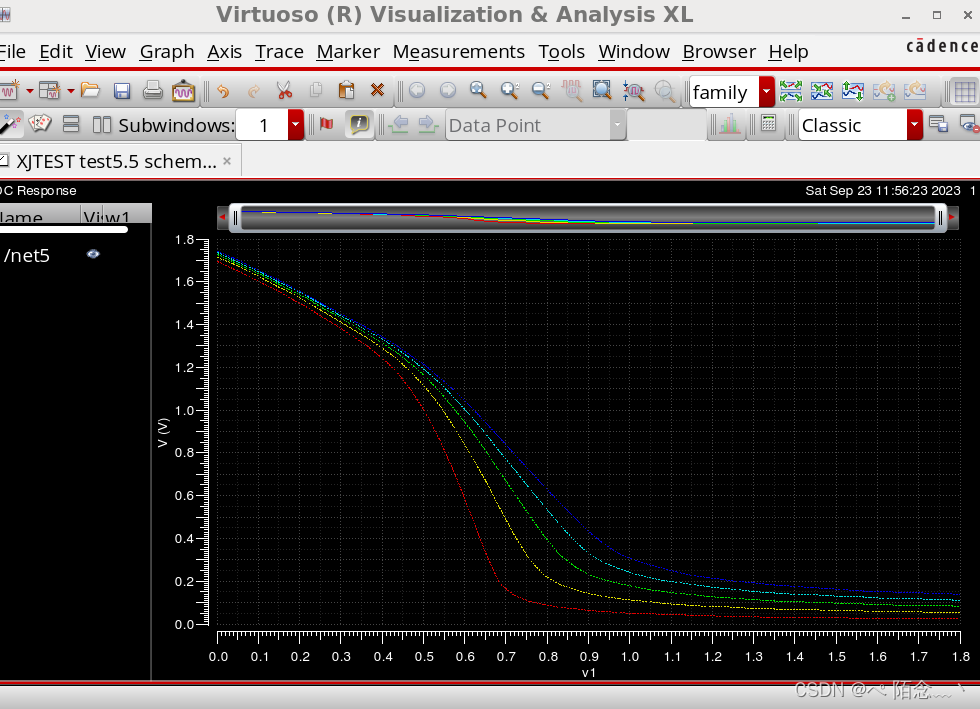Open the calculator tool

coord(769,124)
